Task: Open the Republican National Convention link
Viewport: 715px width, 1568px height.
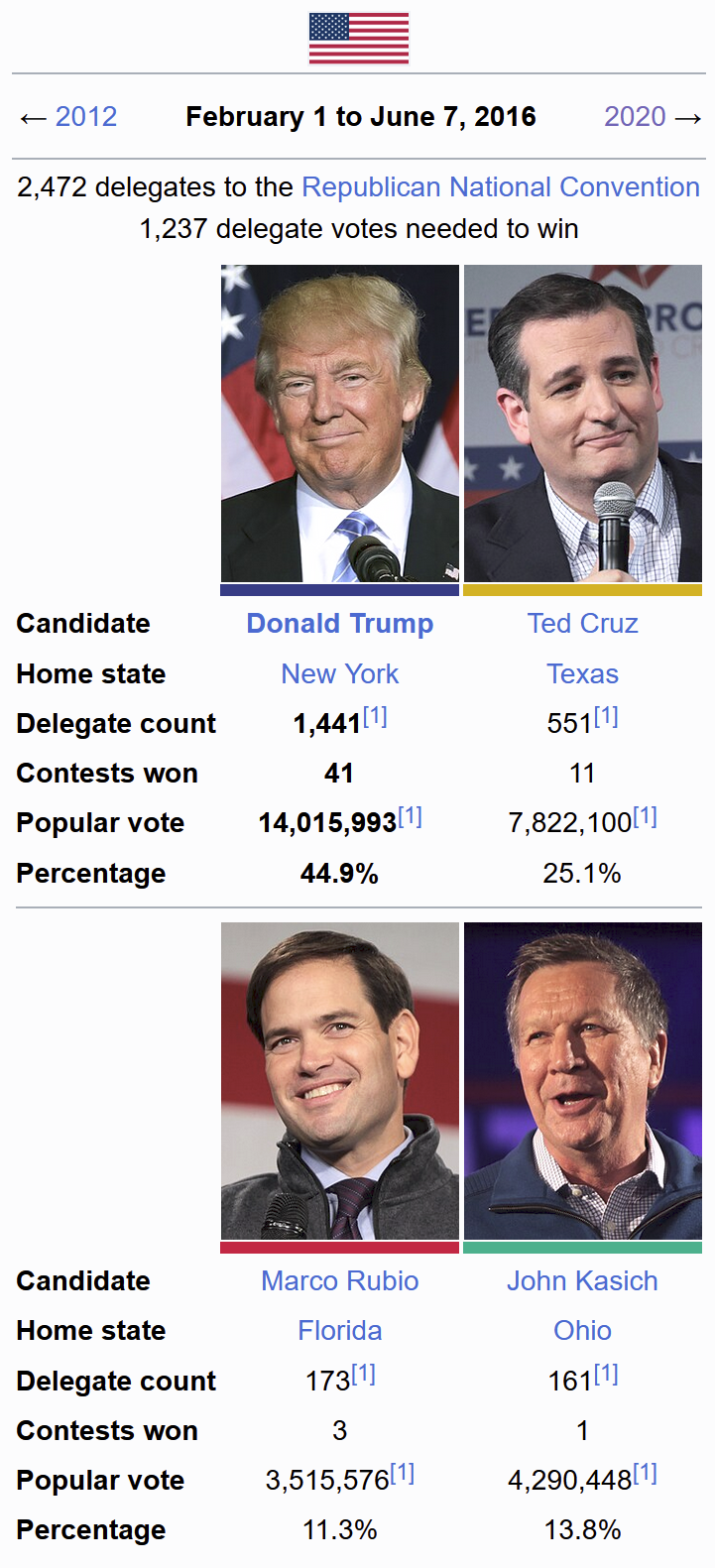Action: 500,187
